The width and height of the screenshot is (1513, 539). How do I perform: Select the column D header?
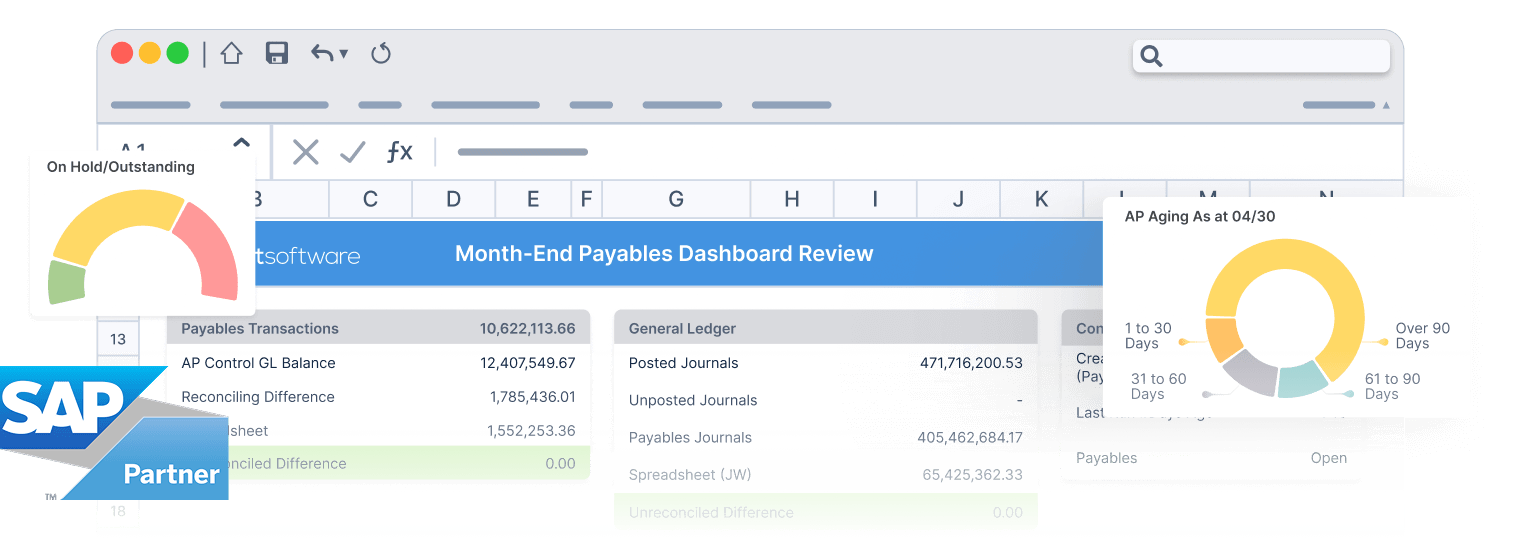click(x=453, y=199)
